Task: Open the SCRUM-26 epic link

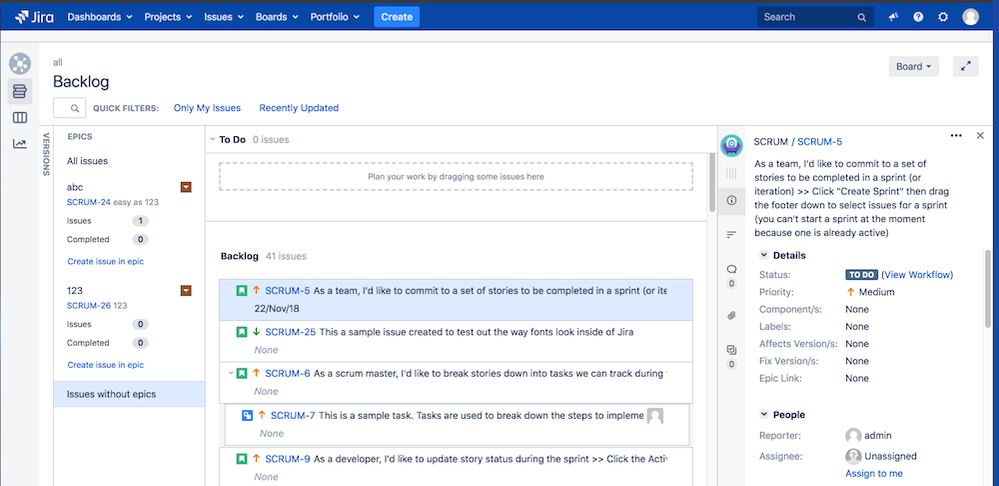Action: click(89, 306)
